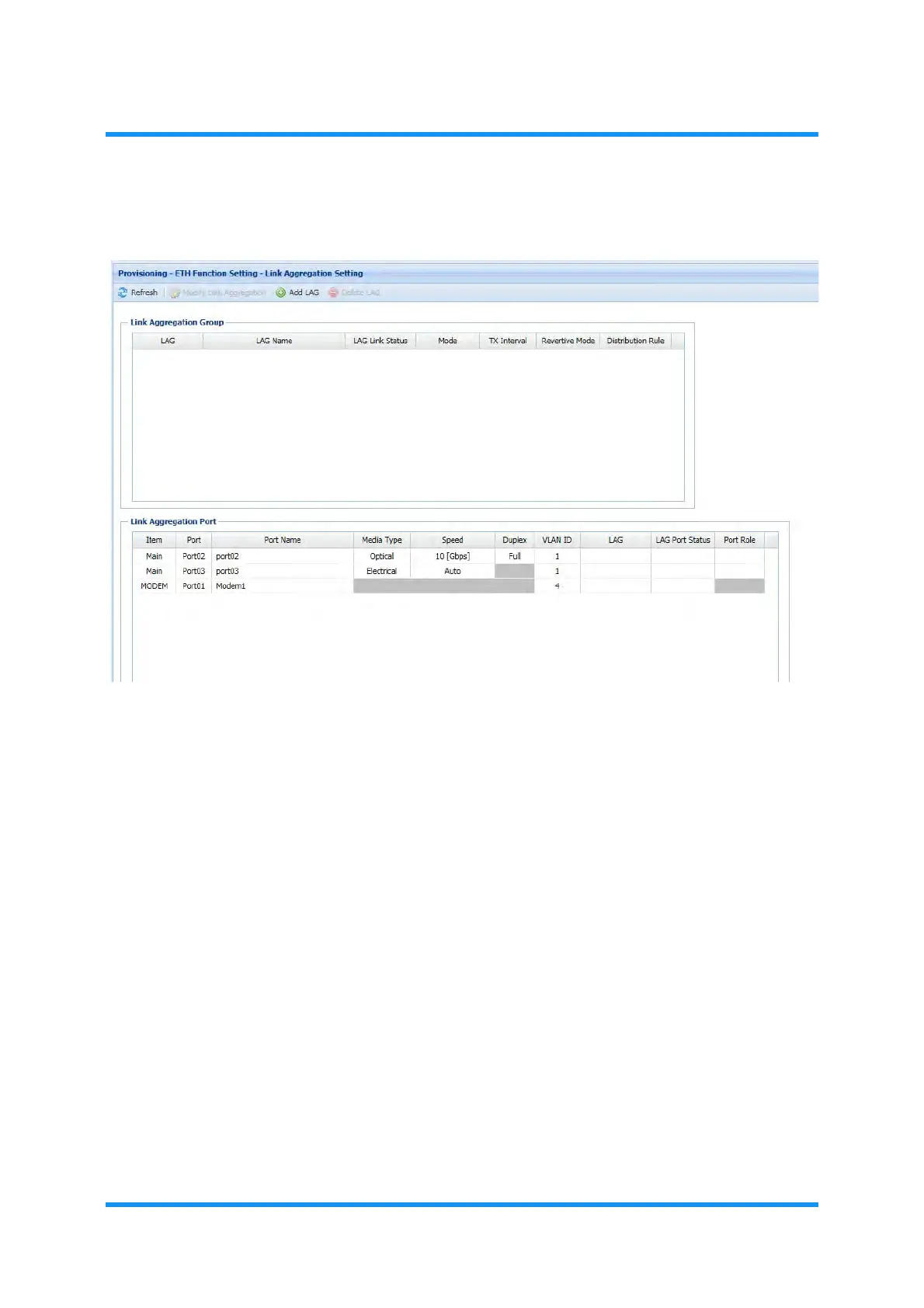Click the disabled Modify Link Aggregation button
Image resolution: width=924 pixels, height=1308 pixels.
coord(218,293)
